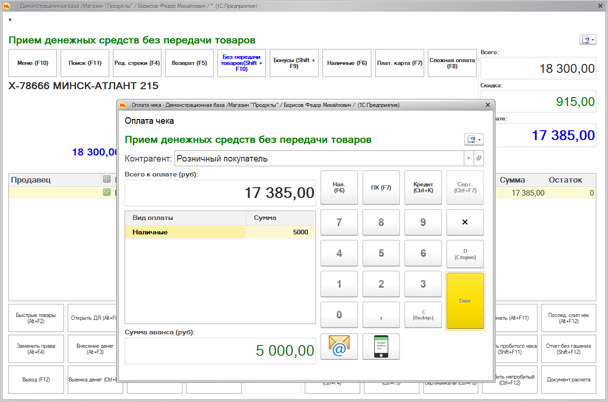This screenshot has height=402, width=608.
Task: Click Возврат (F5) in main window
Action: (x=189, y=63)
